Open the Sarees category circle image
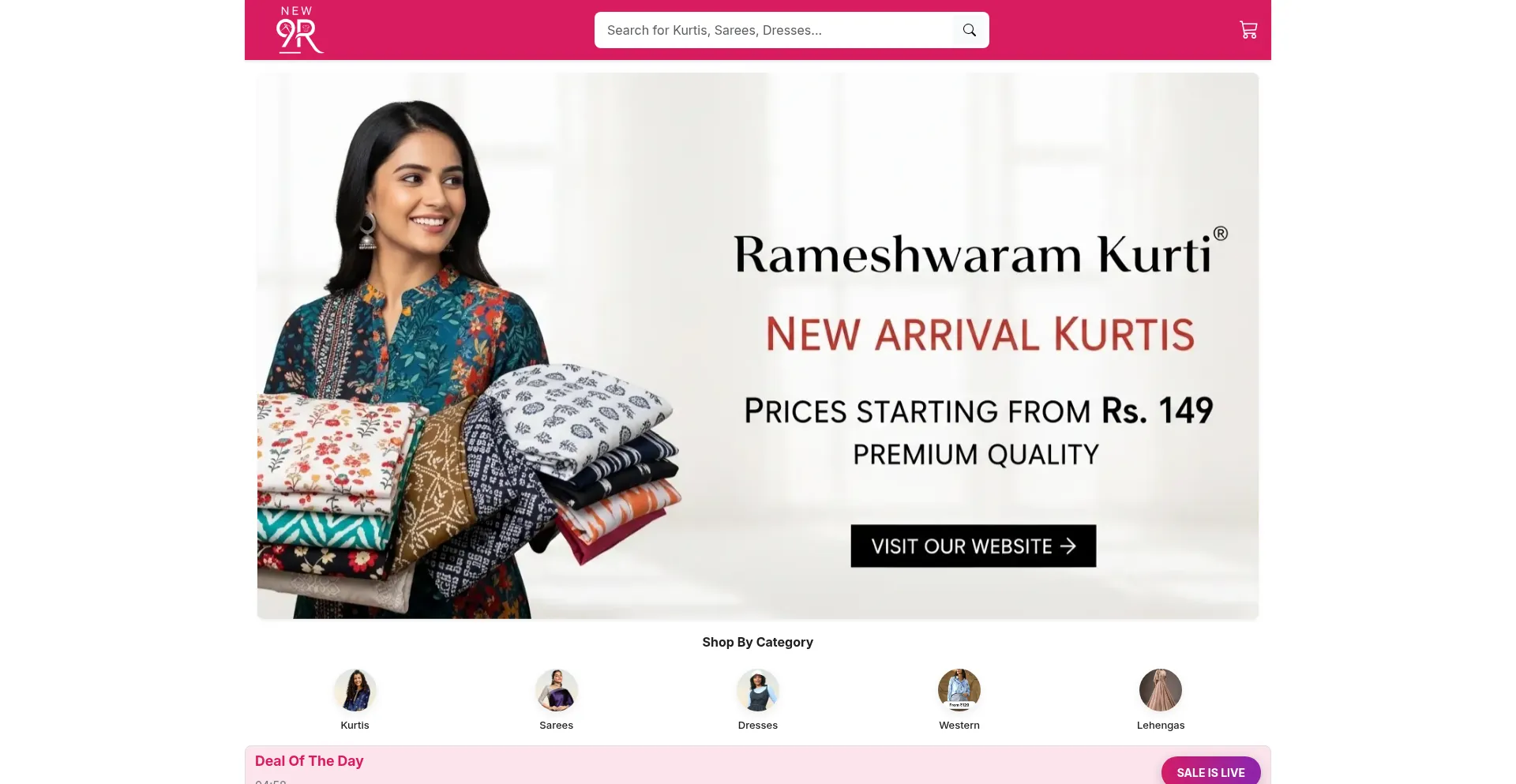Screen dimensions: 1516x784 coord(557,690)
